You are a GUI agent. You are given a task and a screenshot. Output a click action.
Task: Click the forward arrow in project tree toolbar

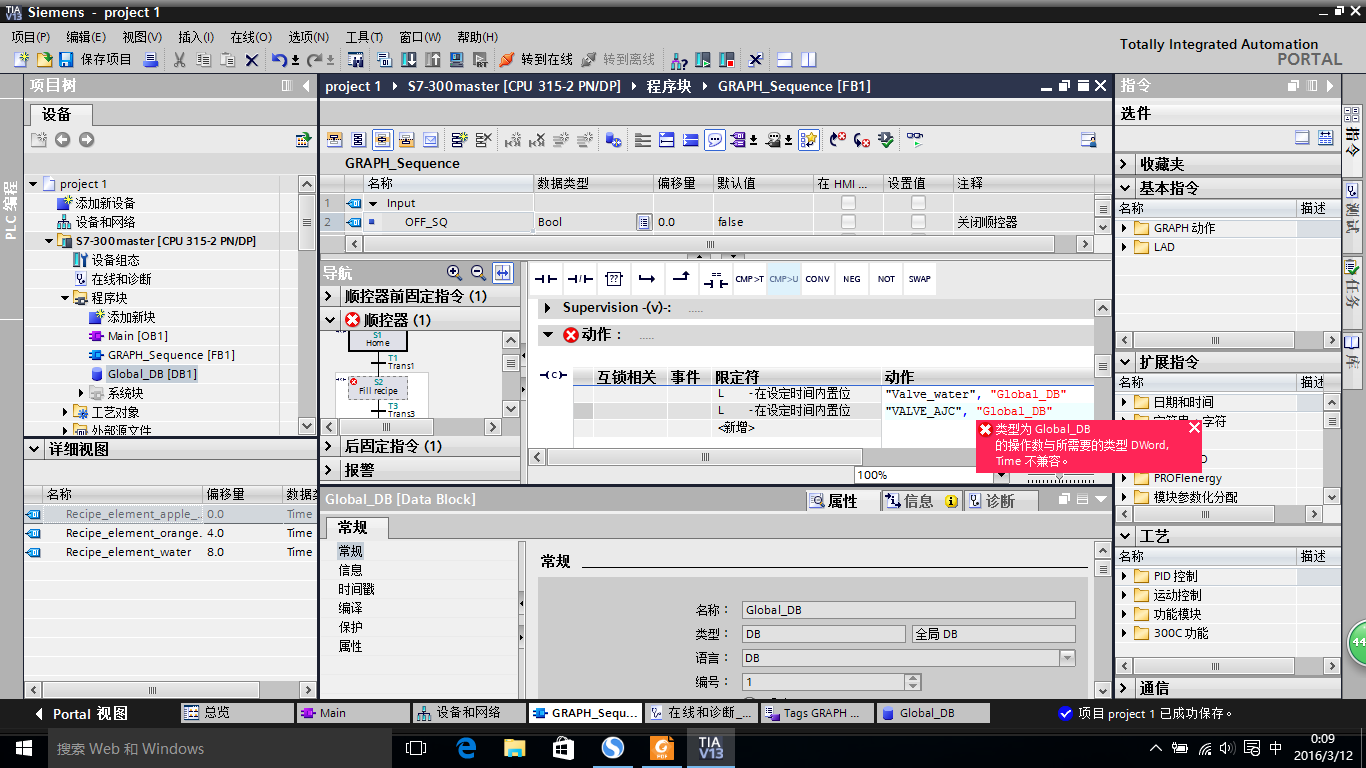86,140
